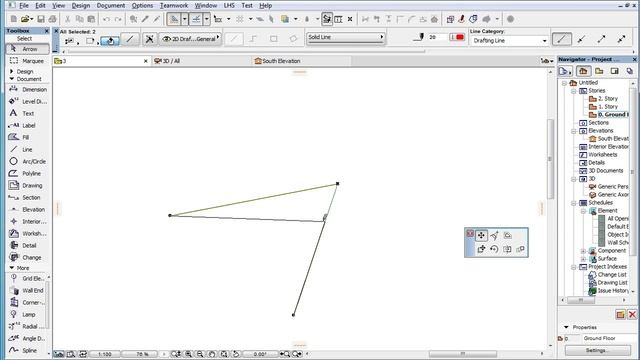The height and width of the screenshot is (360, 640).
Task: Collapse the Document toolbox group
Action: [11, 79]
